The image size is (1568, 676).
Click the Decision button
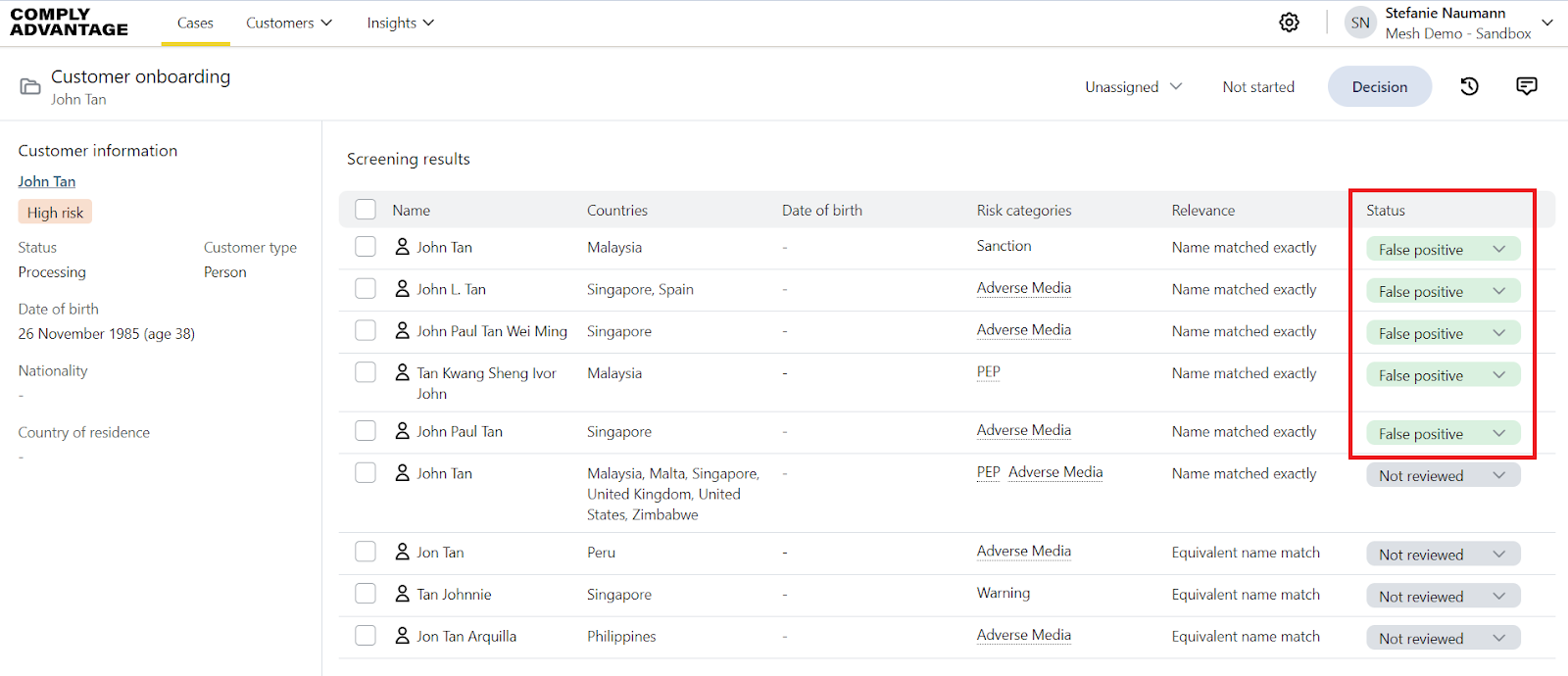pos(1379,87)
